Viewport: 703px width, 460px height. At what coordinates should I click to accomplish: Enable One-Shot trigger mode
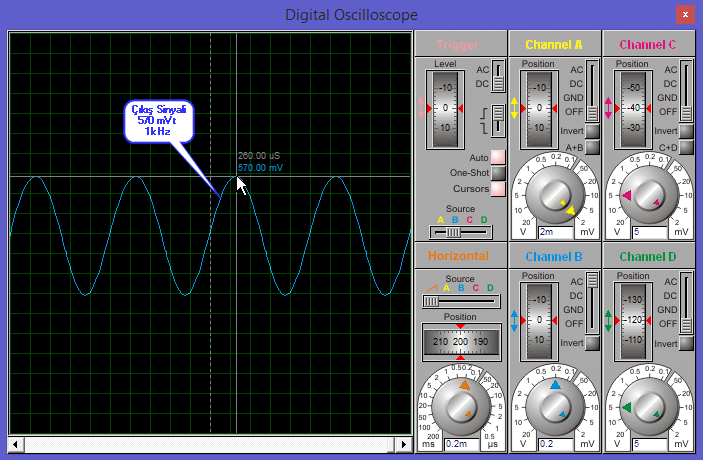coord(497,173)
